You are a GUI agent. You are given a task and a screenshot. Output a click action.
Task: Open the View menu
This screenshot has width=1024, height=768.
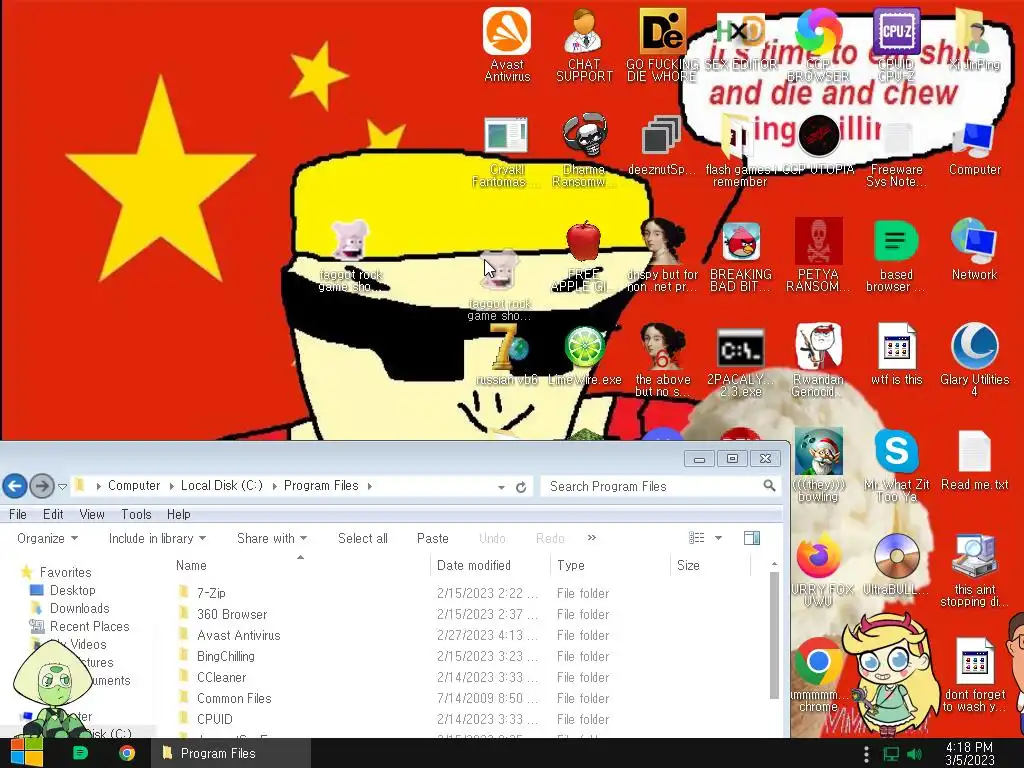pos(91,514)
